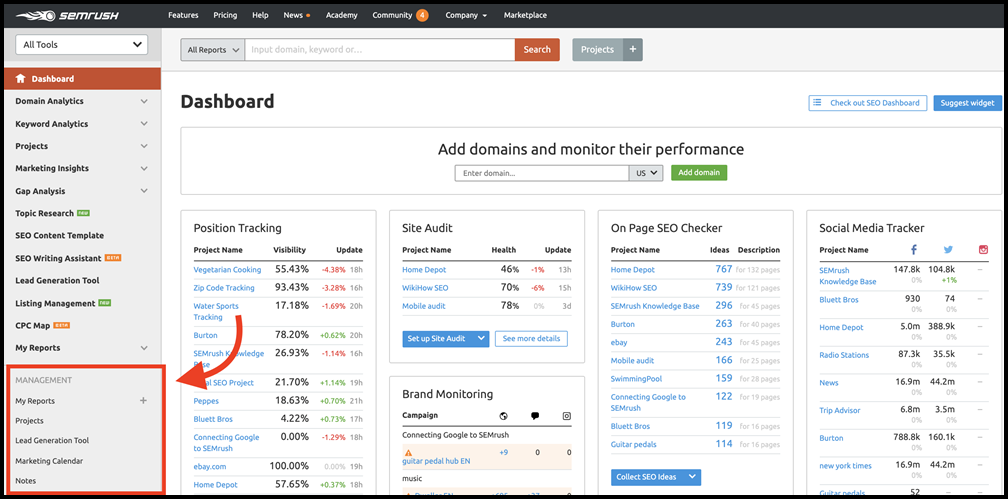Open Mobile audit in Site Audit widget
Screen dimensions: 1008x499
(424, 306)
